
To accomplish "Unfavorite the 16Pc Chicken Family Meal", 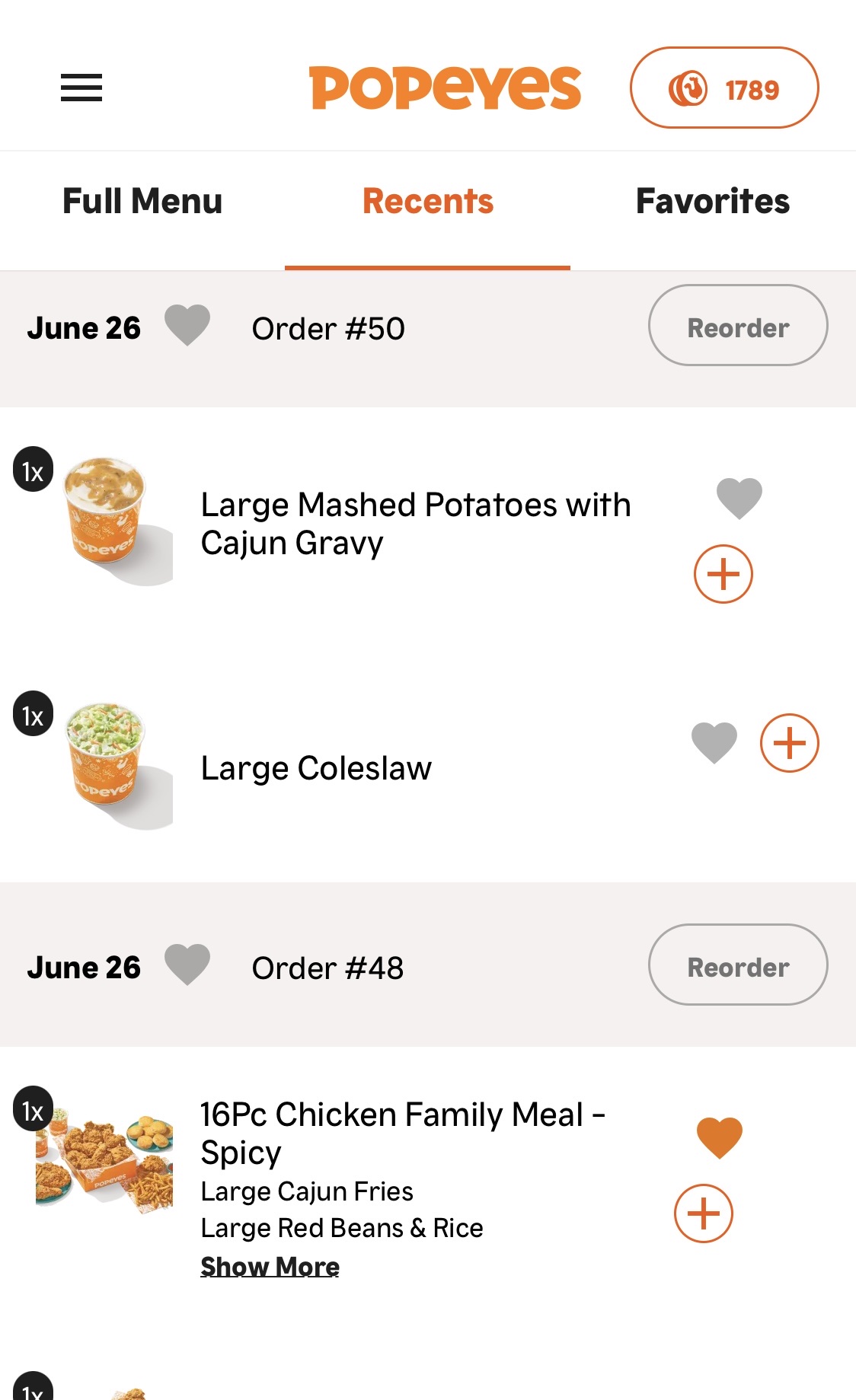I will pyautogui.click(x=719, y=1137).
